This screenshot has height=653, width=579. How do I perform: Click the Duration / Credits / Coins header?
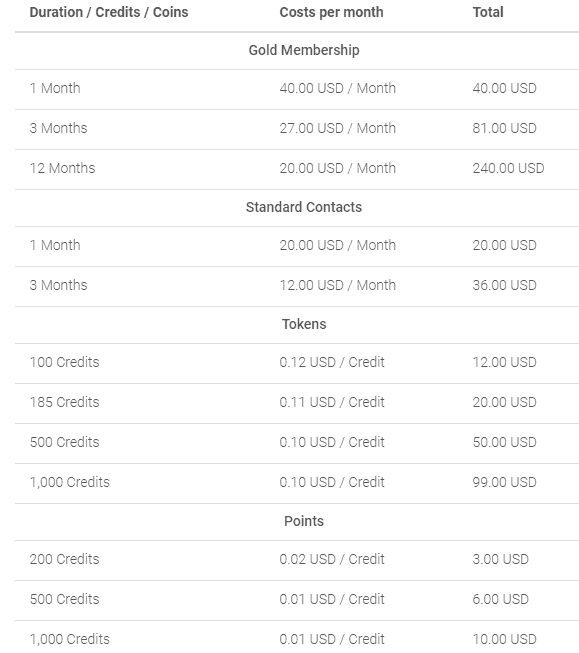109,12
